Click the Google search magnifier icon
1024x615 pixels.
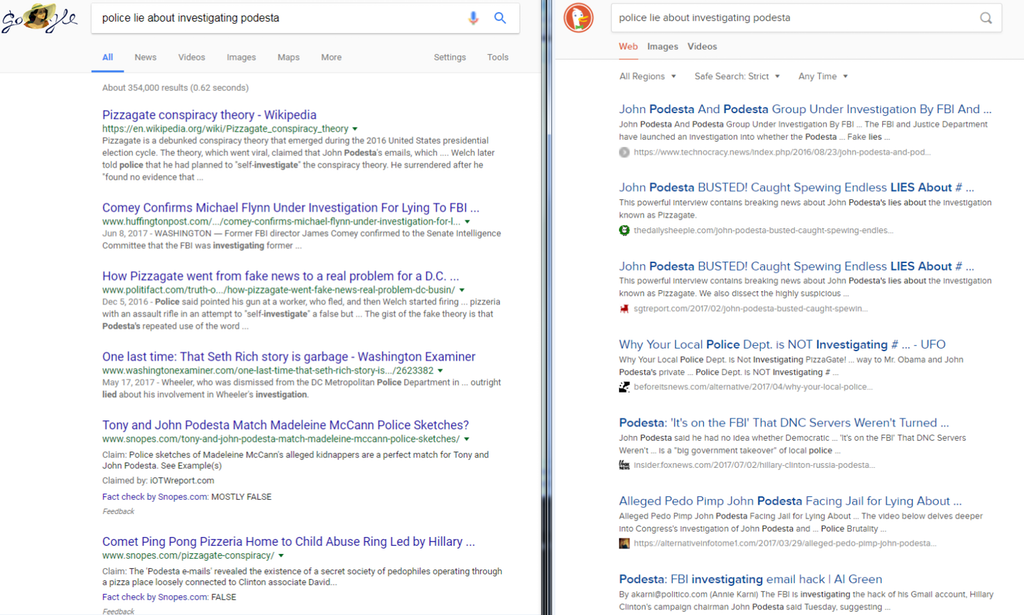coord(500,18)
